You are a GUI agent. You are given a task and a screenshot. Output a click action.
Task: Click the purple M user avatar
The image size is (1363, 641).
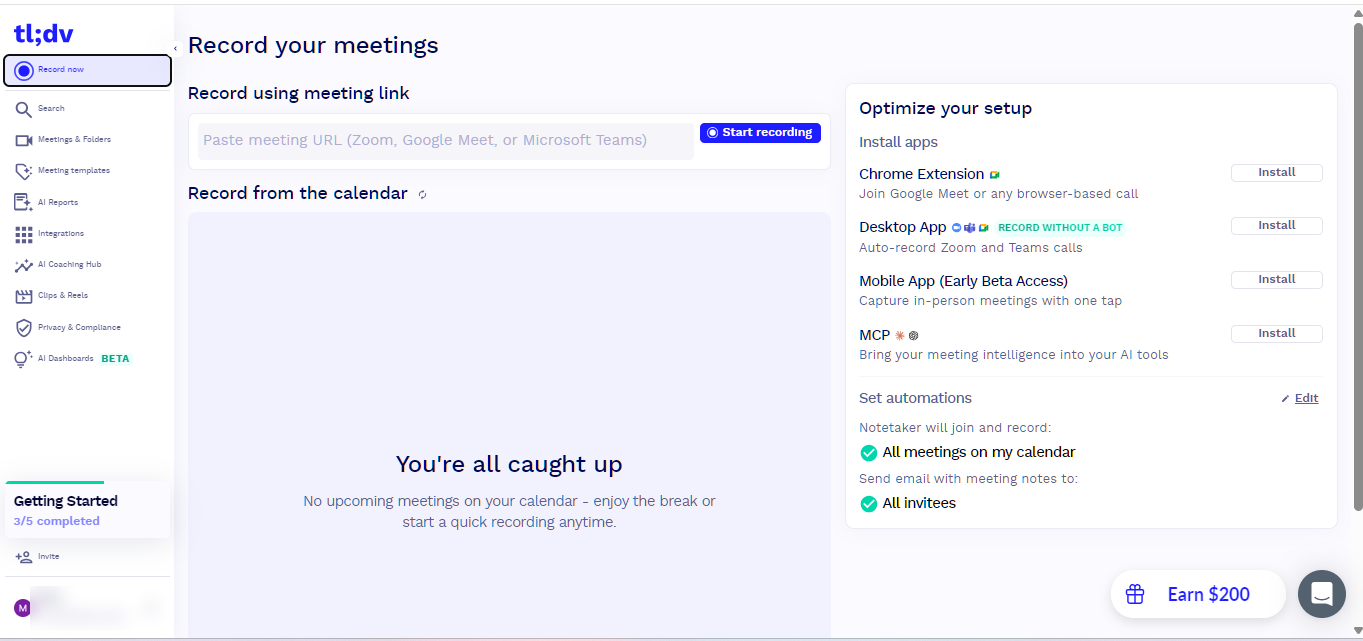(x=22, y=608)
